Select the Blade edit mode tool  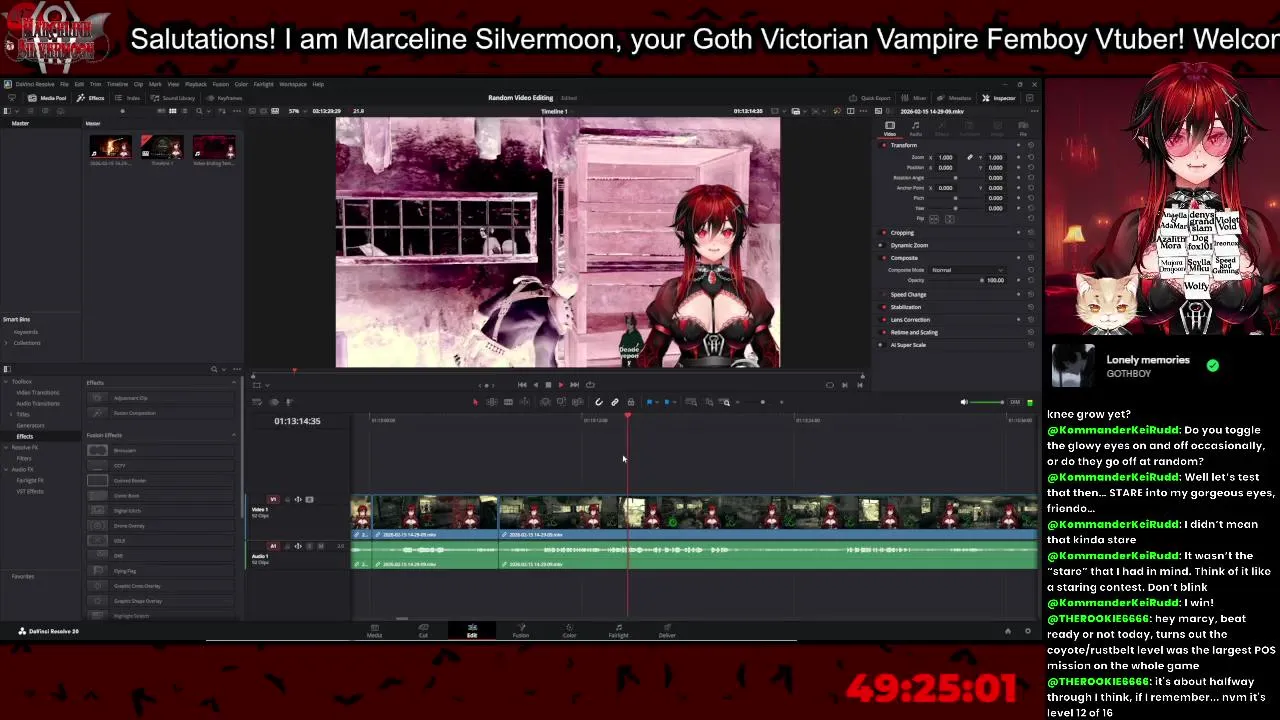coord(508,402)
